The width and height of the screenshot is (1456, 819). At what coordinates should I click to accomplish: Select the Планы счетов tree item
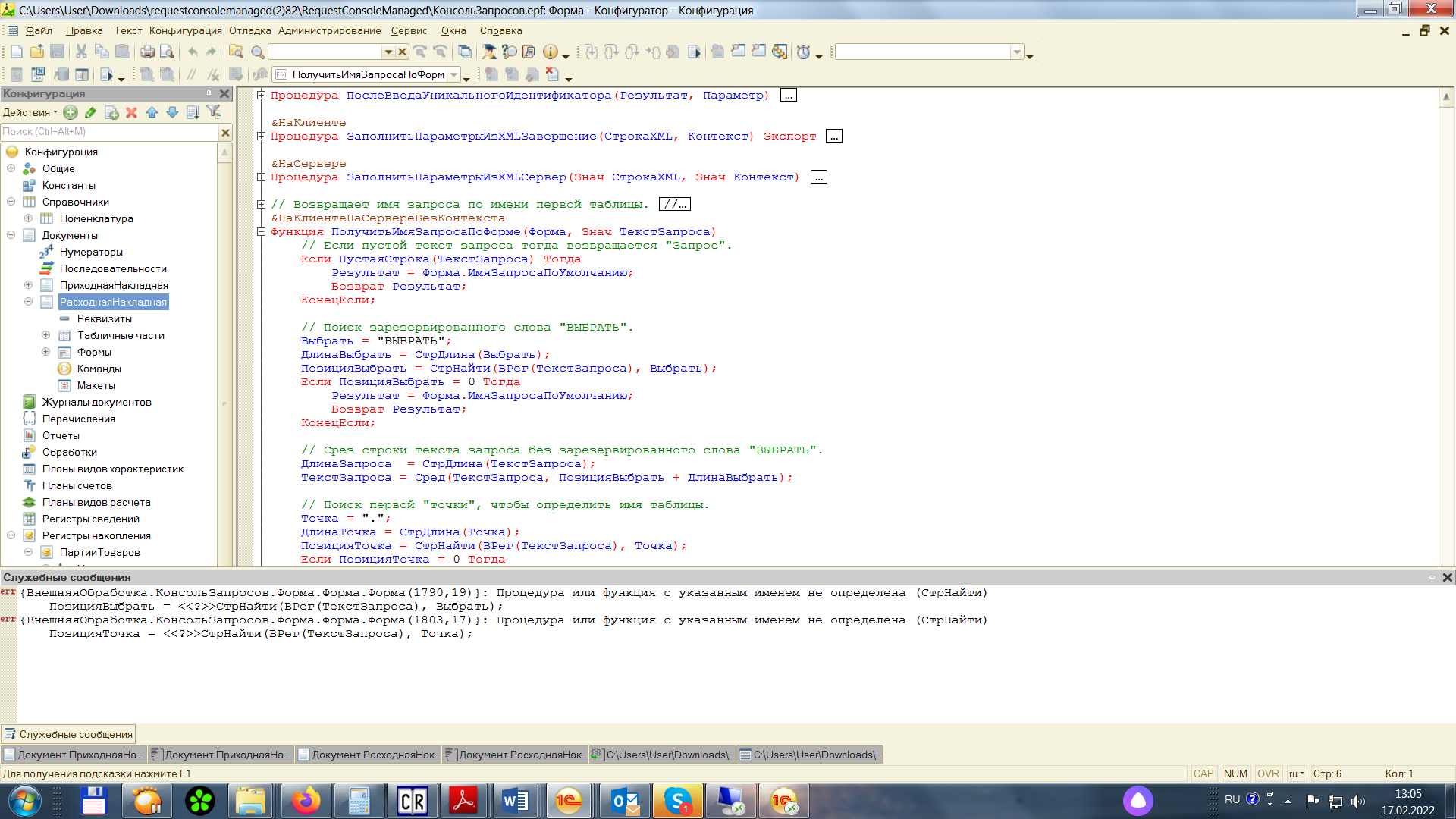[x=77, y=485]
